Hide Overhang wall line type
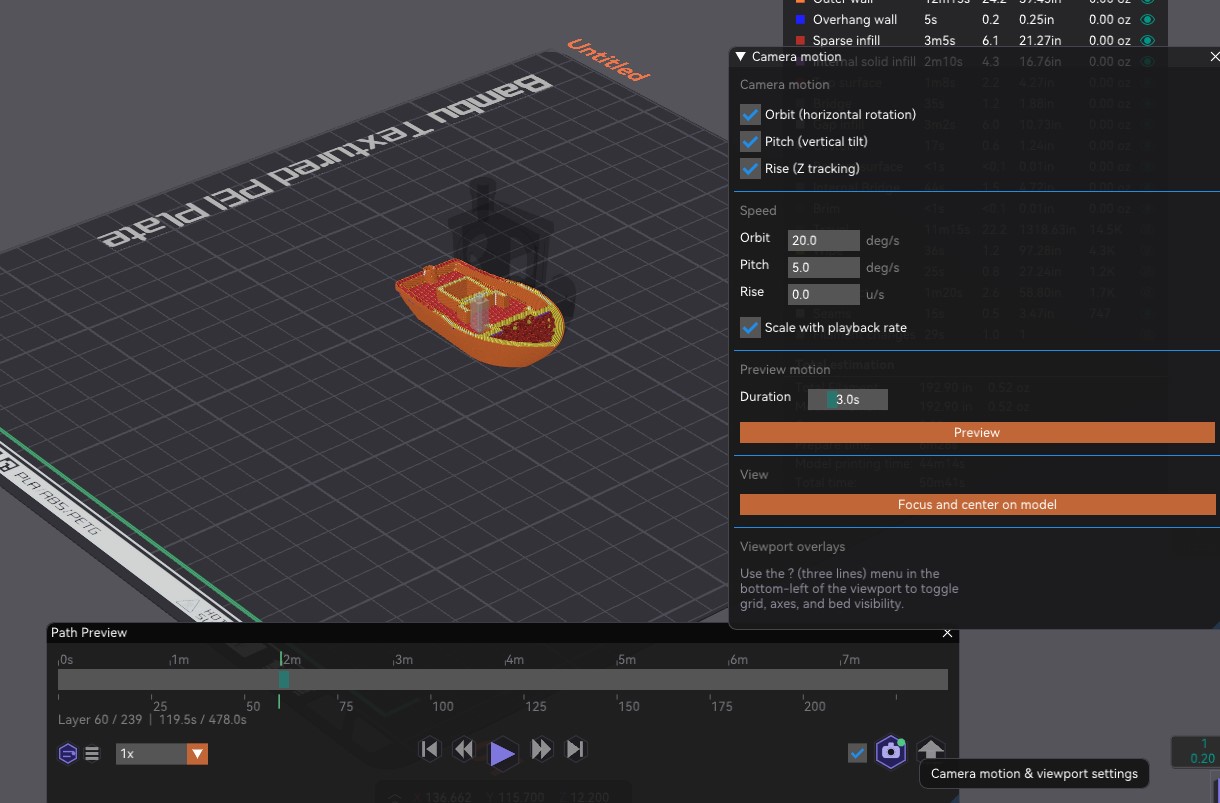The image size is (1220, 803). coord(1148,19)
